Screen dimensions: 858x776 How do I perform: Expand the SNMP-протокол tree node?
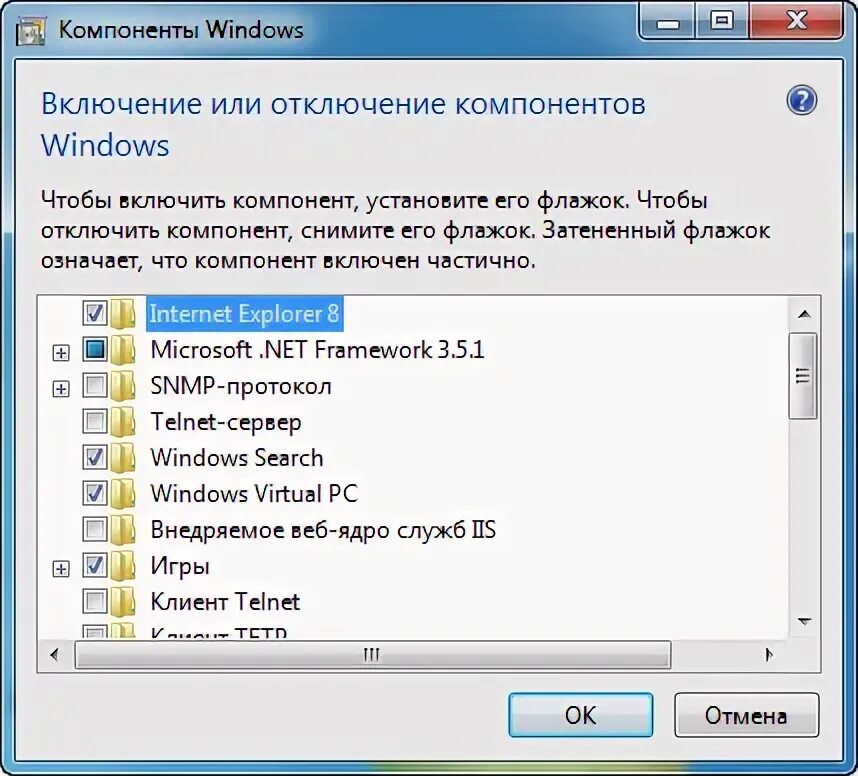(61, 389)
